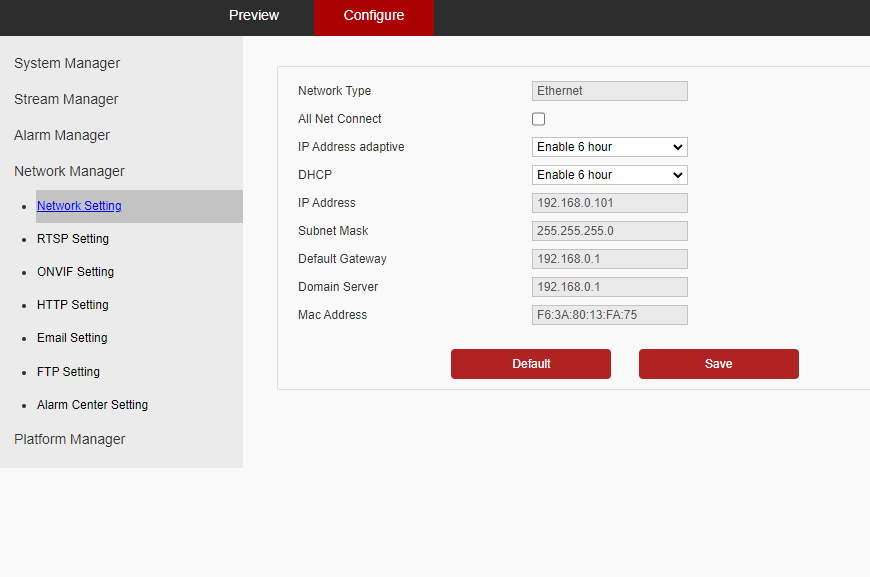Click the Subnet Mask field
870x577 pixels.
(x=610, y=231)
